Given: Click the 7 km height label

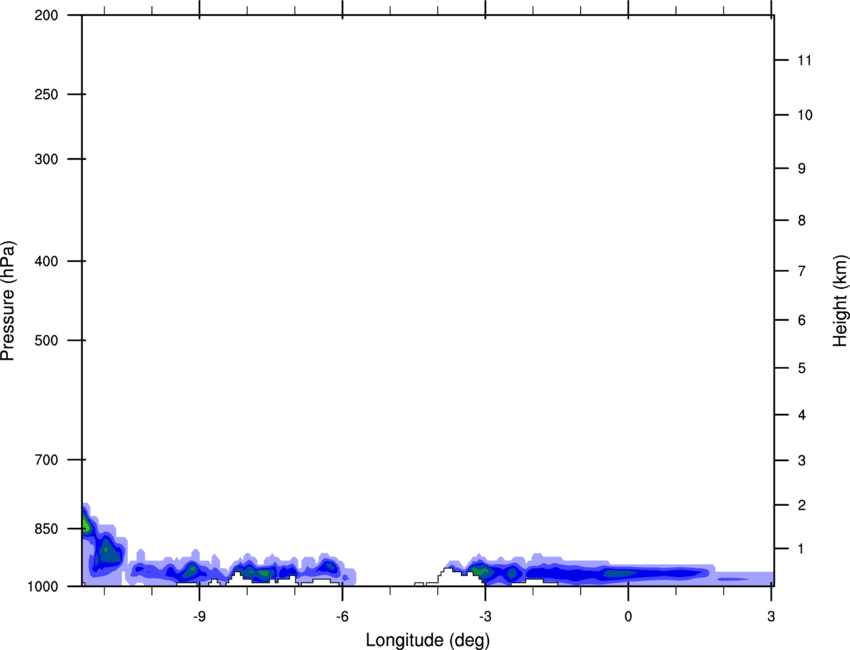Looking at the screenshot, I should pos(802,271).
